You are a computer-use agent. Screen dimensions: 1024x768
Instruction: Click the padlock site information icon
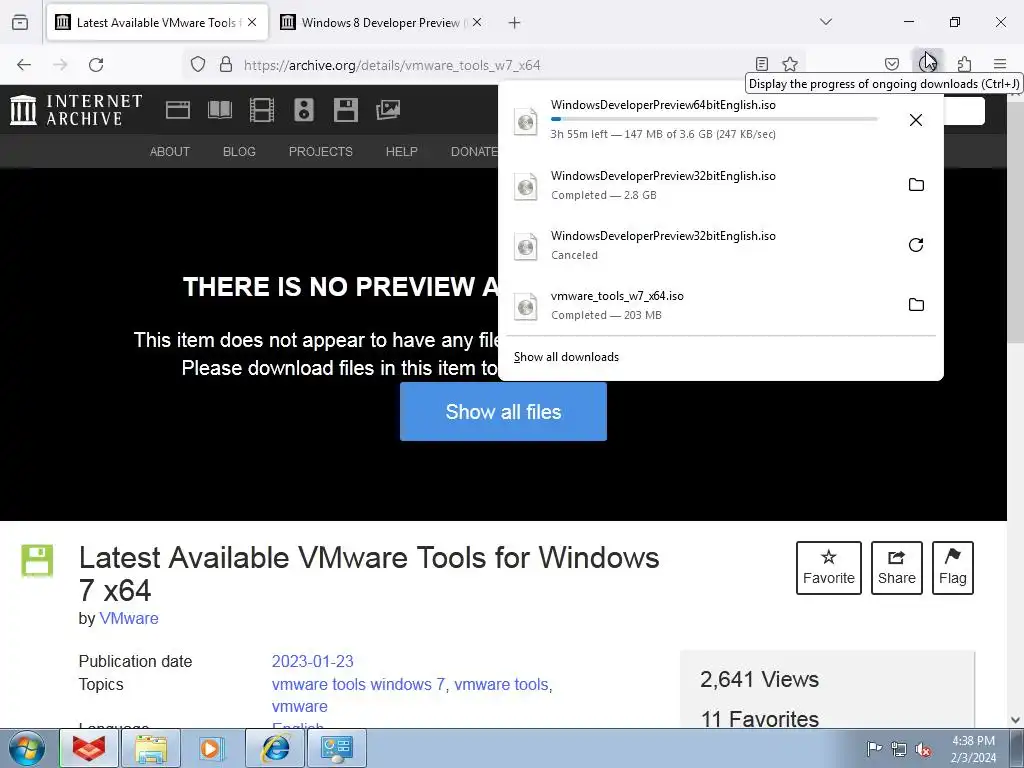pos(226,64)
